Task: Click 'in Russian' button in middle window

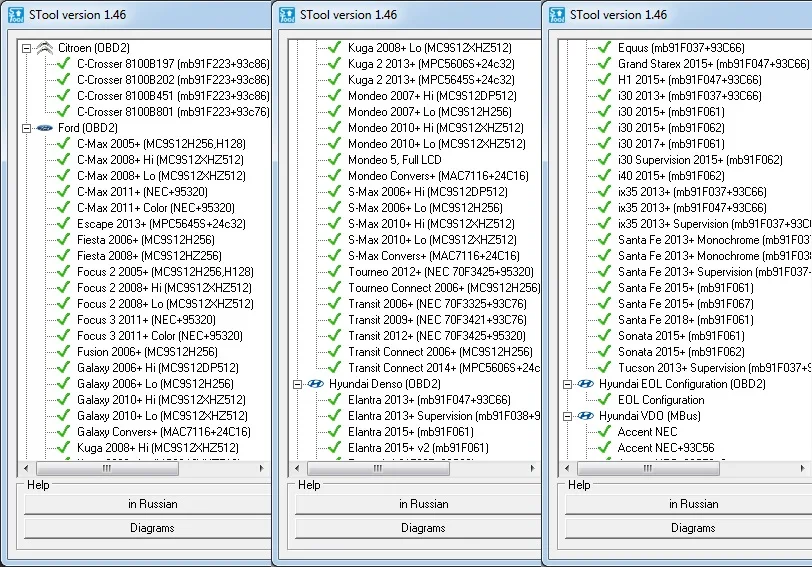Action: pos(418,504)
